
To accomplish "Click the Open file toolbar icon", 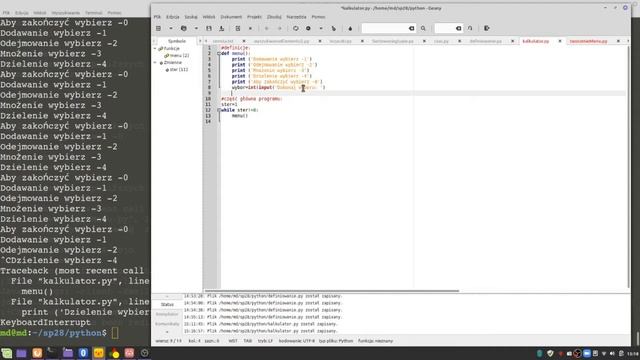I will tap(184, 29).
